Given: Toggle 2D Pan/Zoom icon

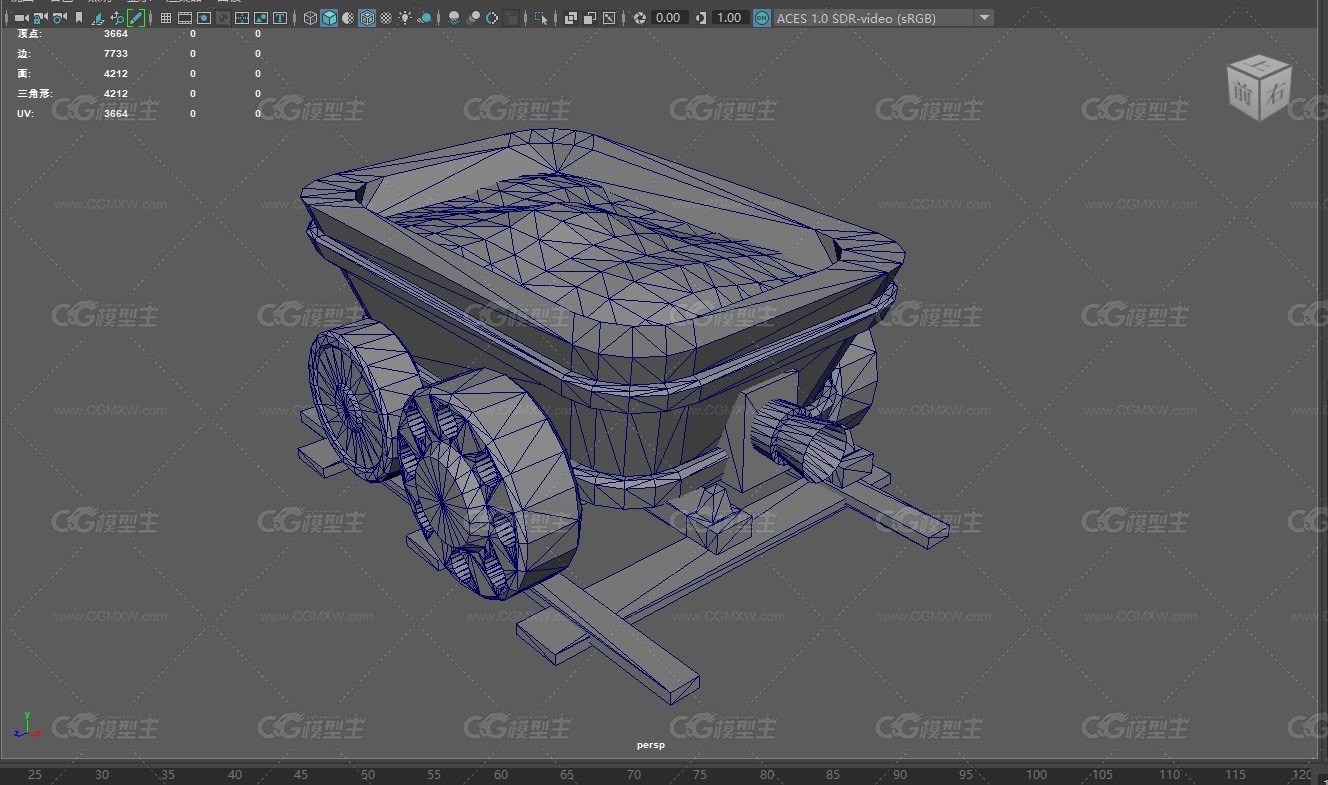Looking at the screenshot, I should 117,18.
